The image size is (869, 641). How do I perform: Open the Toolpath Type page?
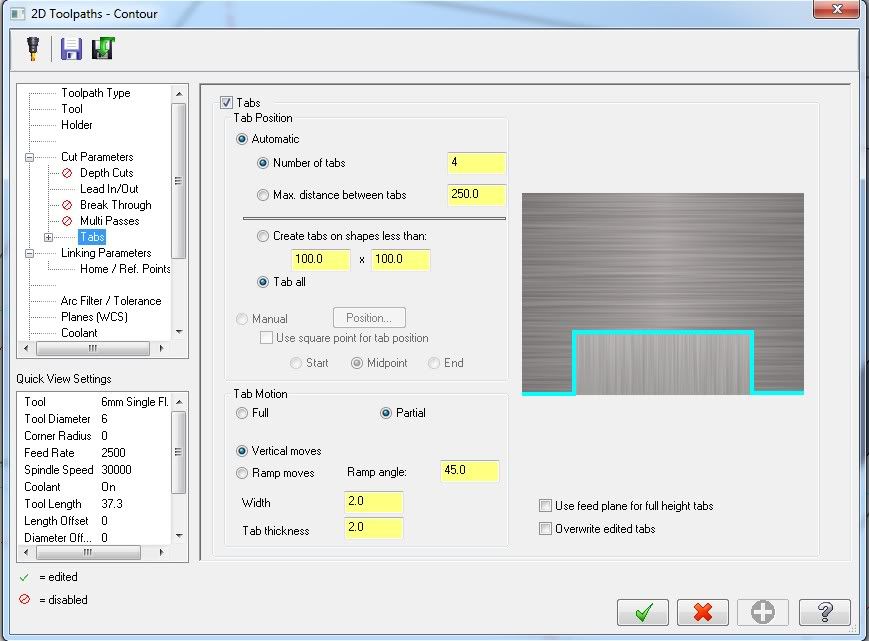(x=95, y=93)
